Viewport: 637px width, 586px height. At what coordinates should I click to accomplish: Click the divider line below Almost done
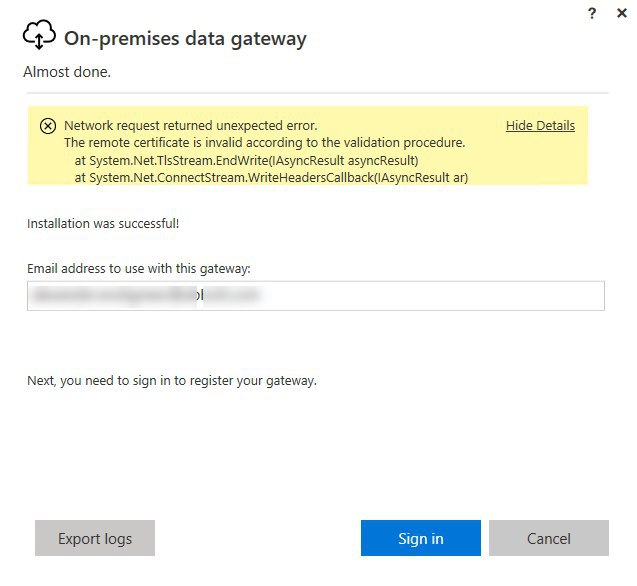pos(318,93)
